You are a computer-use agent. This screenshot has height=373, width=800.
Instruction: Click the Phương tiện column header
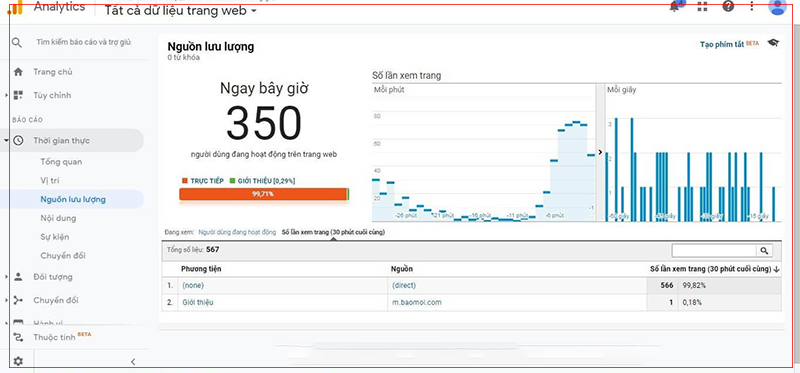point(201,269)
